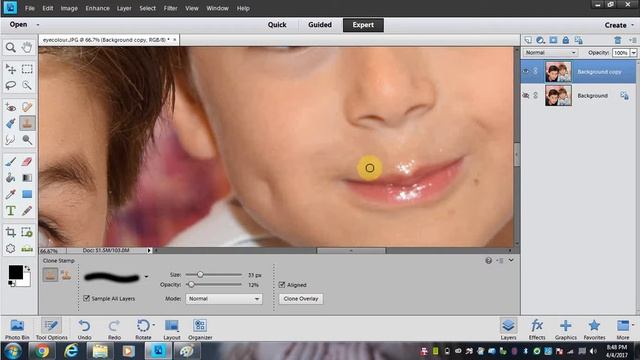Screen dimensions: 640x360
Task: Open the clone stamp Mode dropdown
Action: tap(224, 299)
